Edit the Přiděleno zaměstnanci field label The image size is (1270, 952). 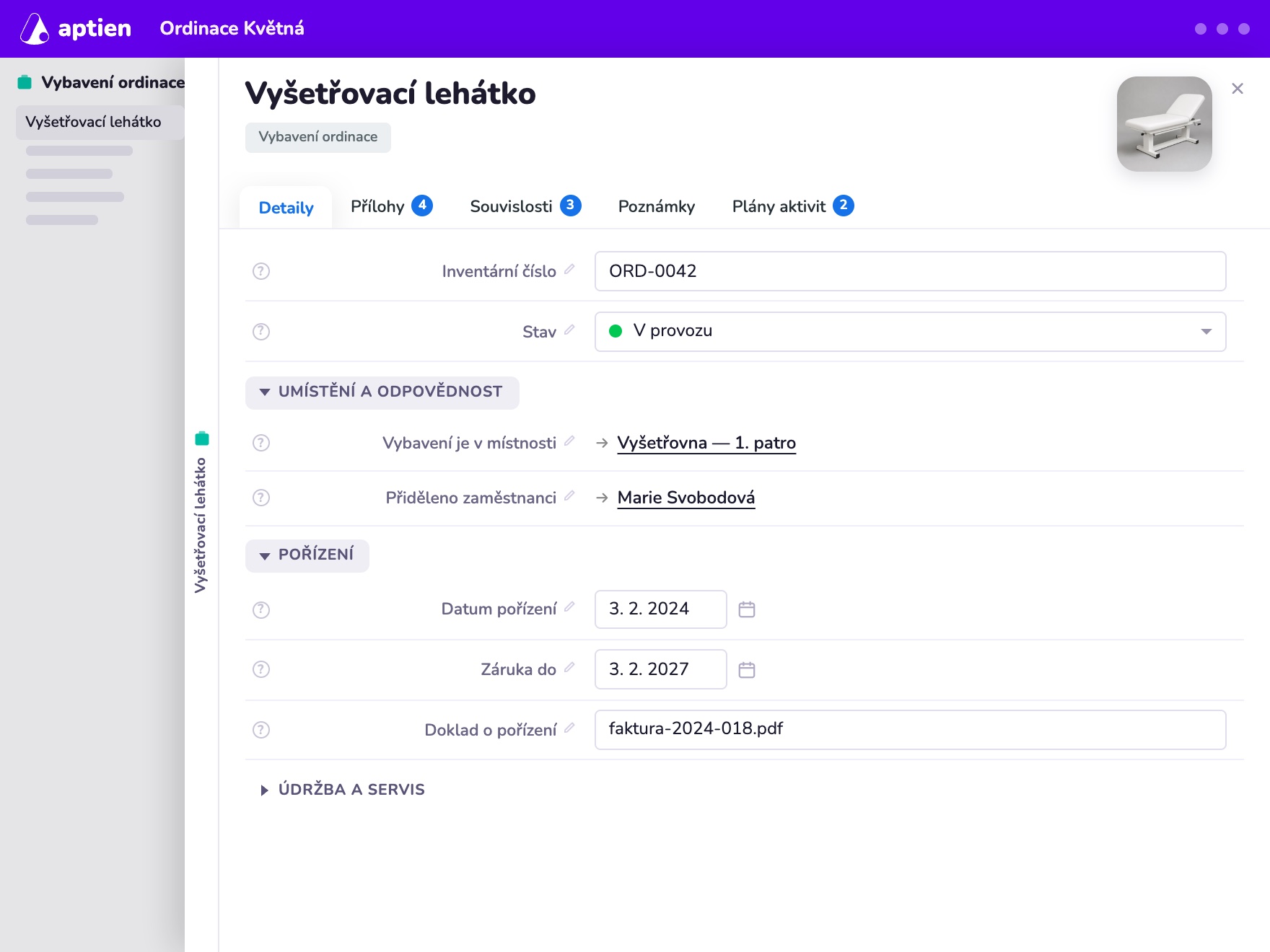click(x=569, y=495)
